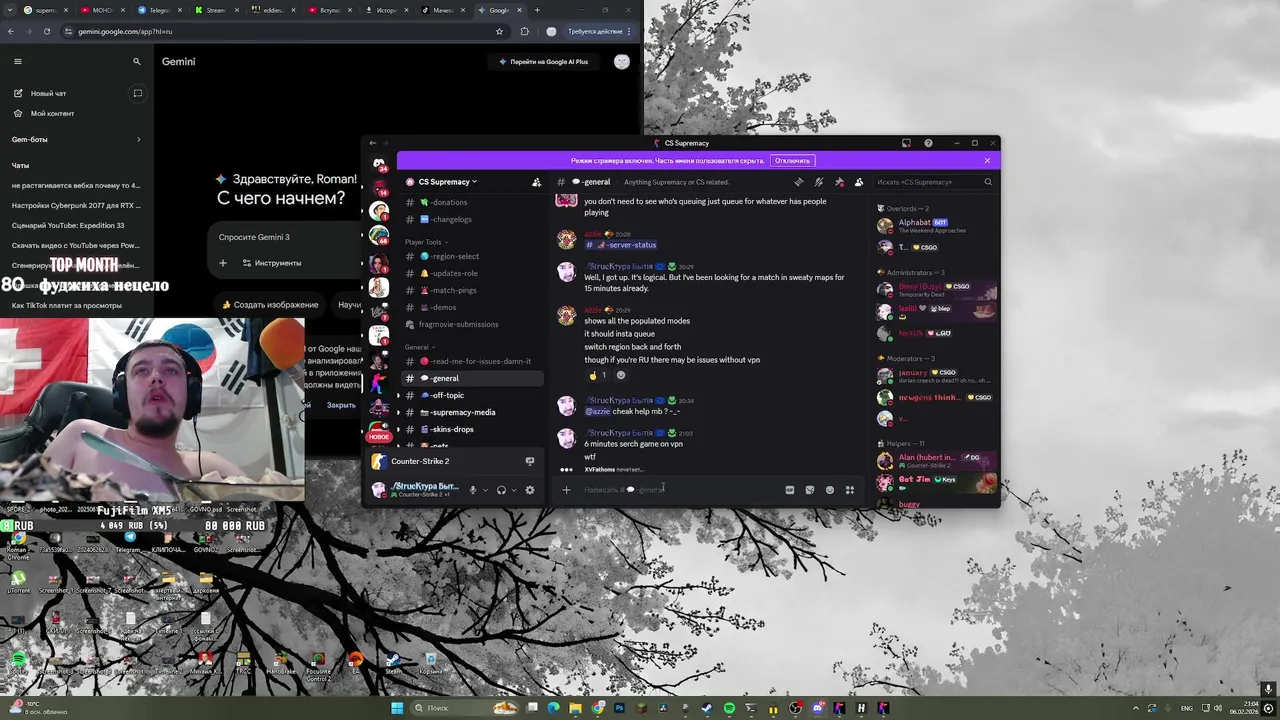The image size is (1280, 720).
Task: Click the Отключить button in streamer banner
Action: (x=792, y=160)
